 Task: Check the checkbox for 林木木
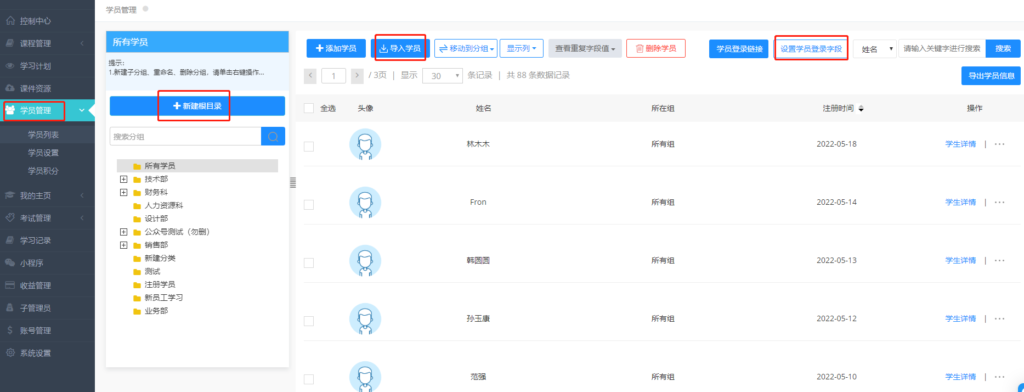click(x=309, y=146)
